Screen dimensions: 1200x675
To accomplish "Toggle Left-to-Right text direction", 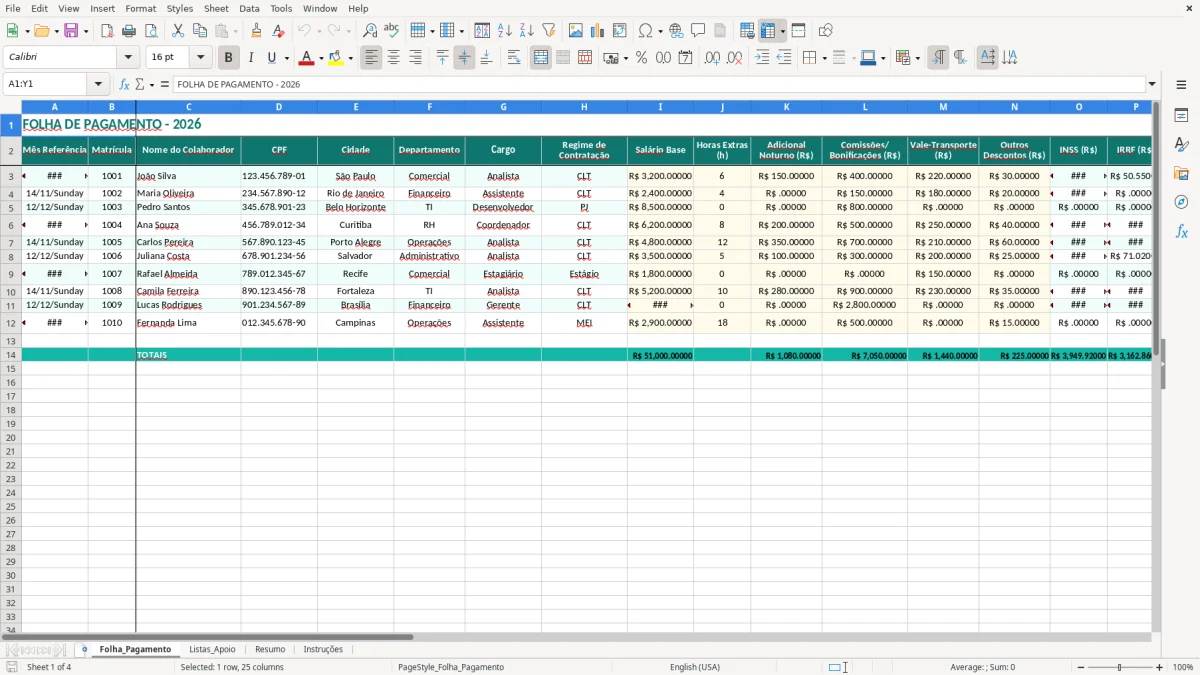I will (938, 58).
